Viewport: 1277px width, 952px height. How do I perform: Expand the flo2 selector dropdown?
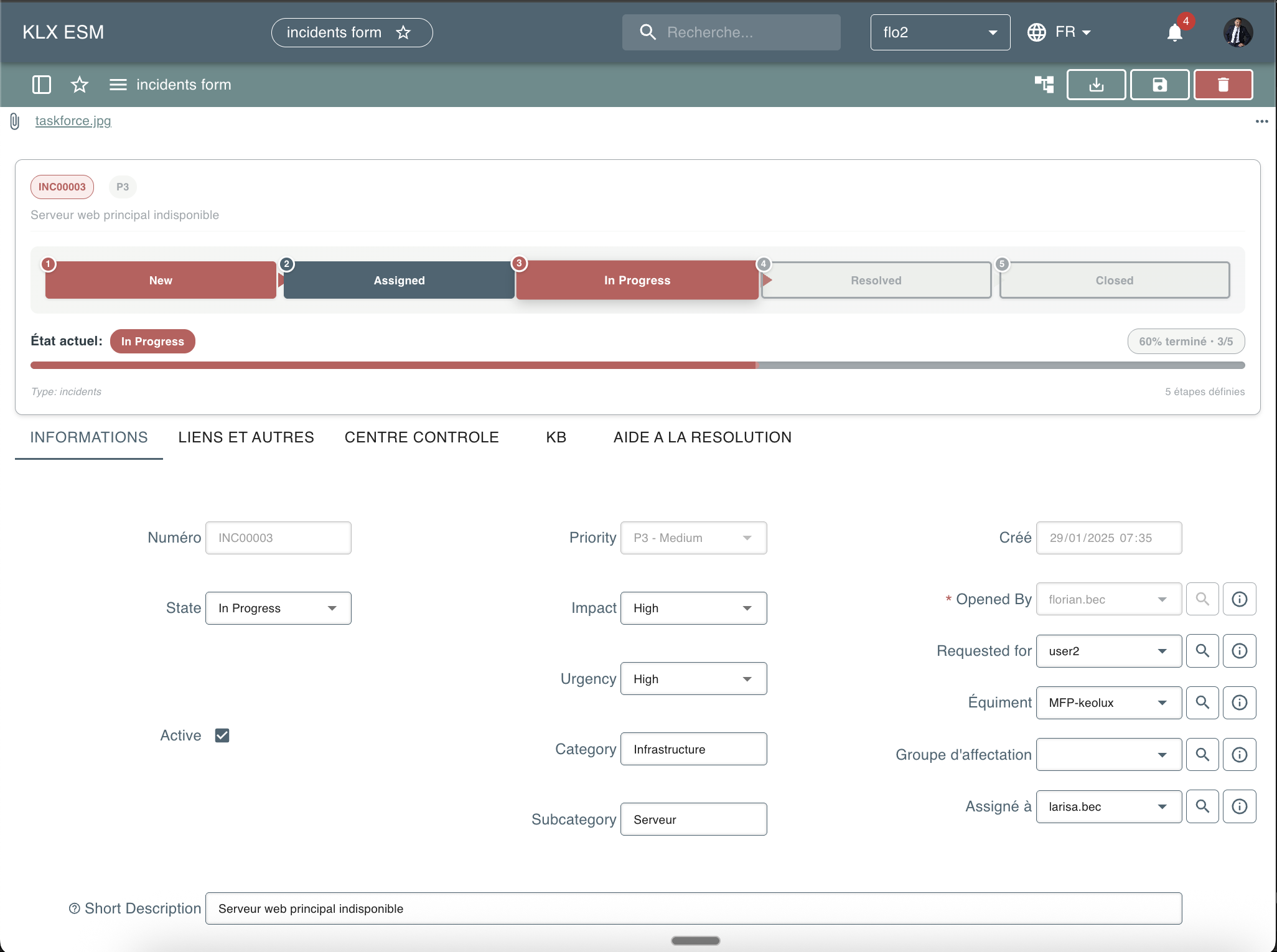[x=940, y=32]
